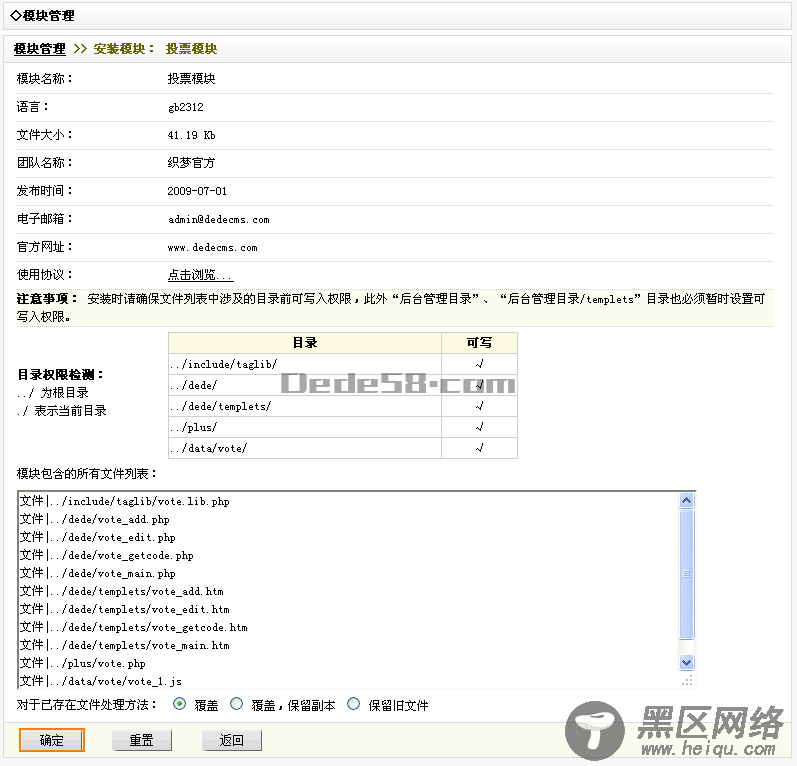Click file entry ../dede/vote_add.php
797x766 pixels.
[95, 519]
